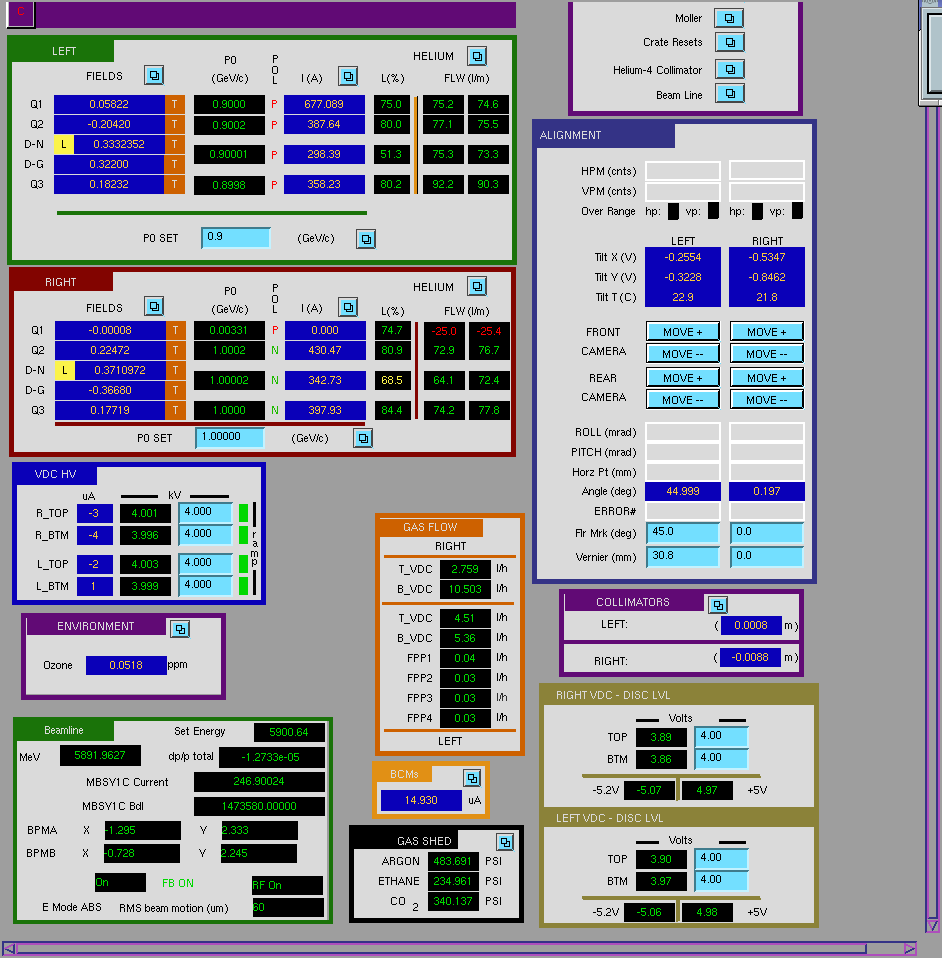942x958 pixels.
Task: Click LEFT Q3 orange T button
Action: [x=175, y=184]
